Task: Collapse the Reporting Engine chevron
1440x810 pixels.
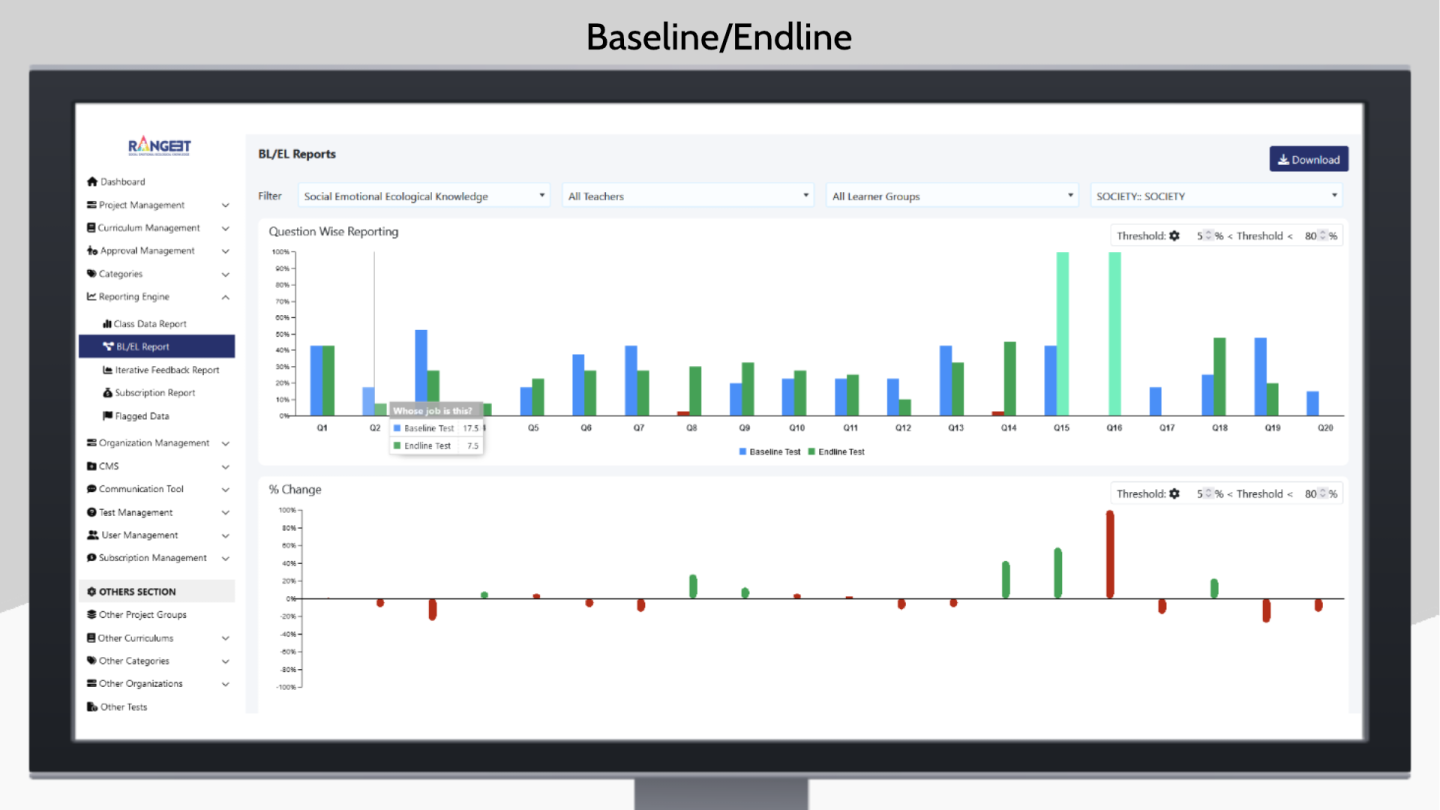Action: point(225,297)
